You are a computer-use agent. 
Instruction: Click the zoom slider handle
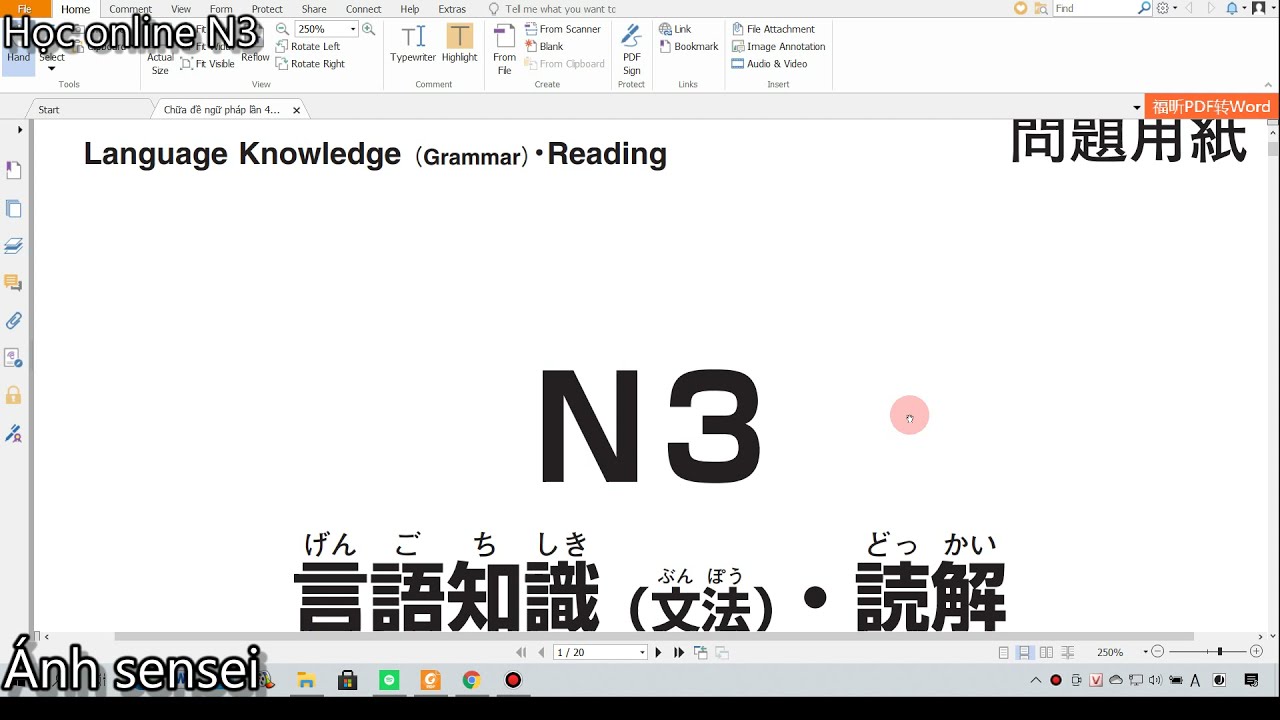1219,652
